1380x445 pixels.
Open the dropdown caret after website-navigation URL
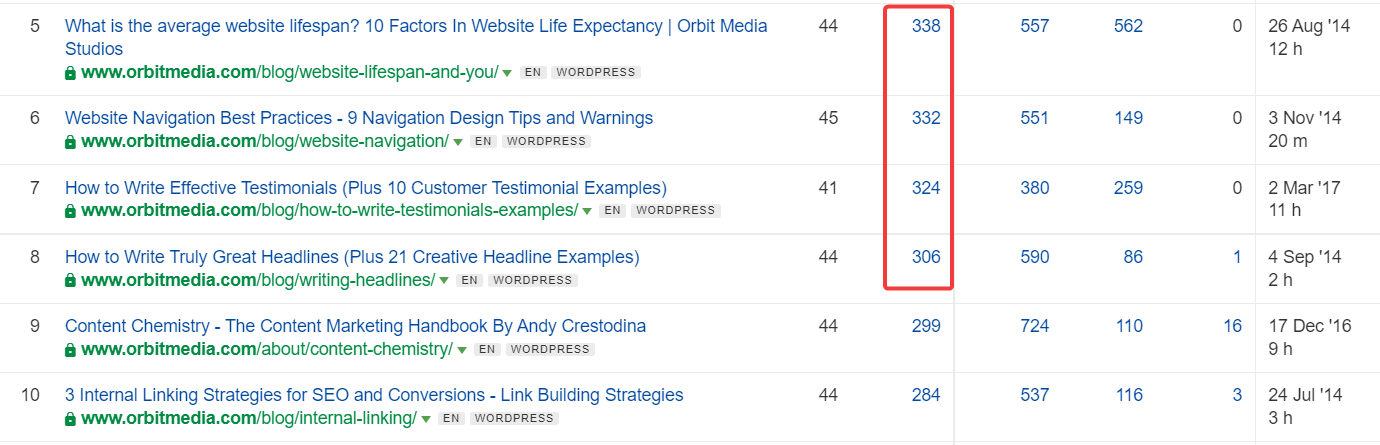pos(458,142)
